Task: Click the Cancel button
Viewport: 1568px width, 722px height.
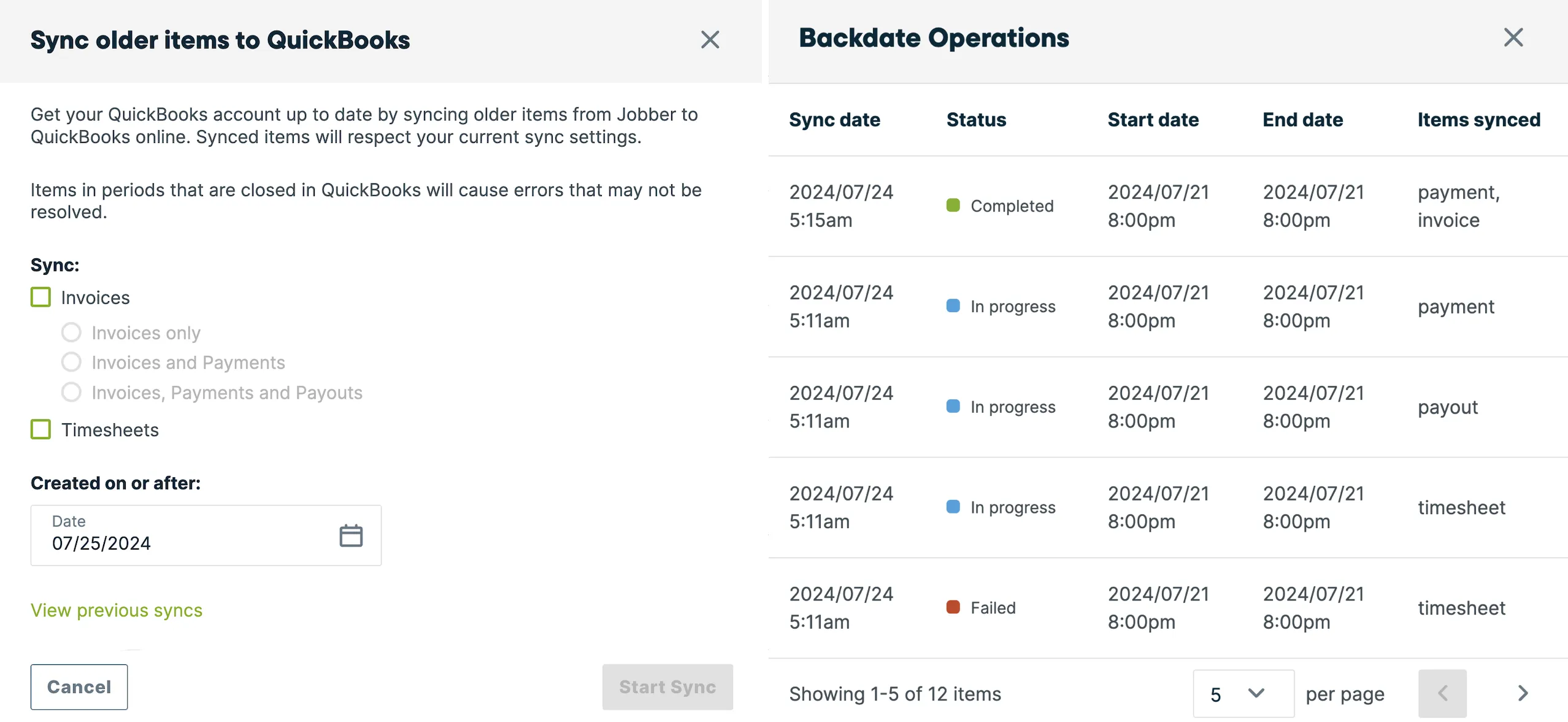Action: (x=79, y=687)
